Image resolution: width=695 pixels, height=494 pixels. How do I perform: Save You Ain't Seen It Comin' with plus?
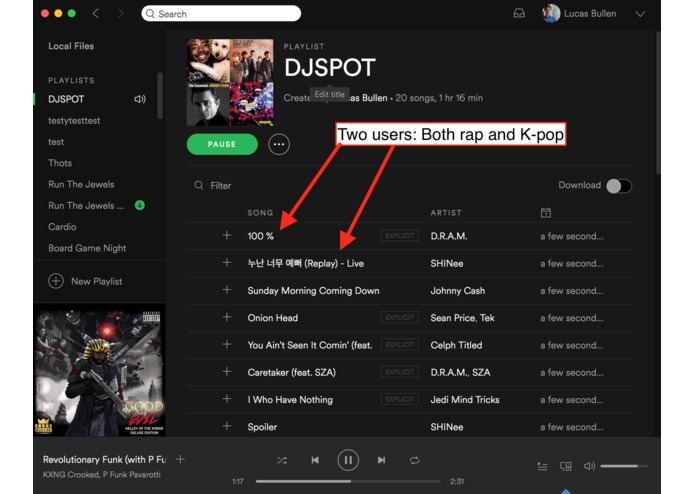coord(226,344)
